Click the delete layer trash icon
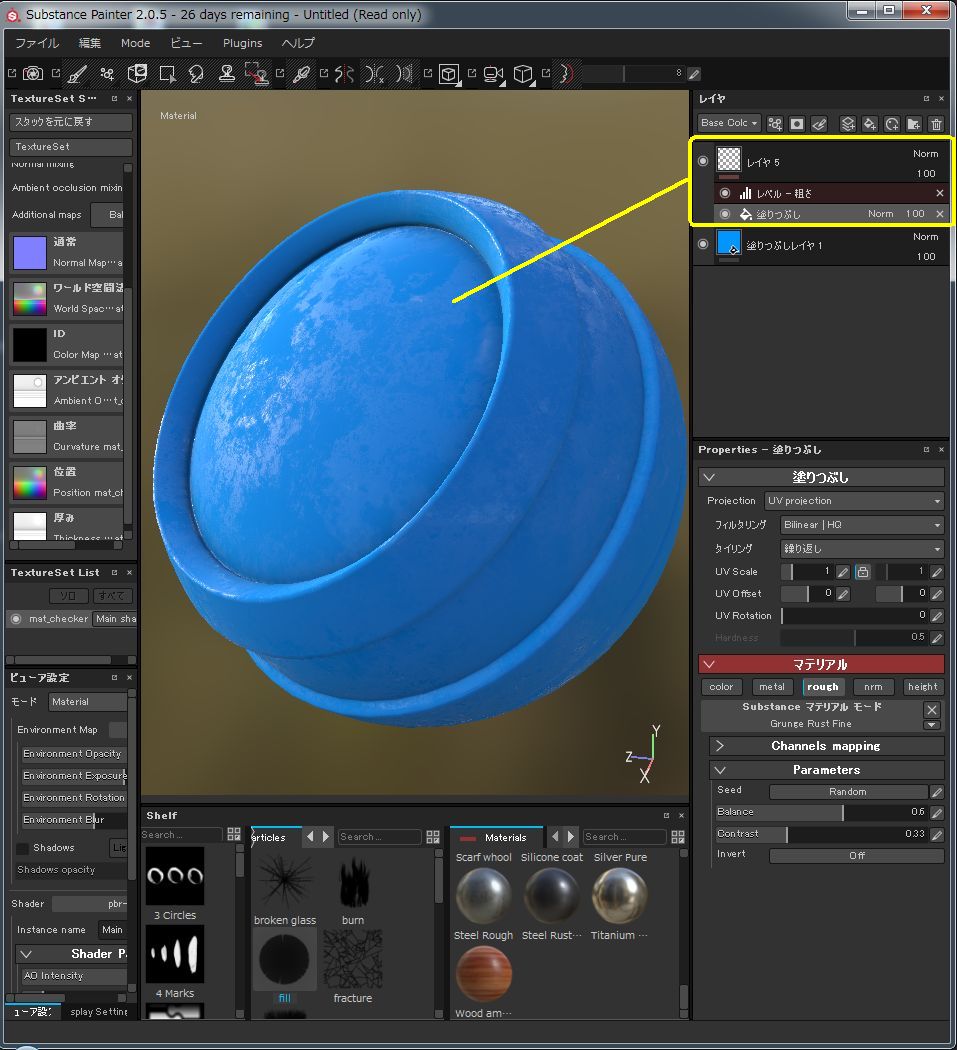This screenshot has height=1050, width=957. point(936,123)
